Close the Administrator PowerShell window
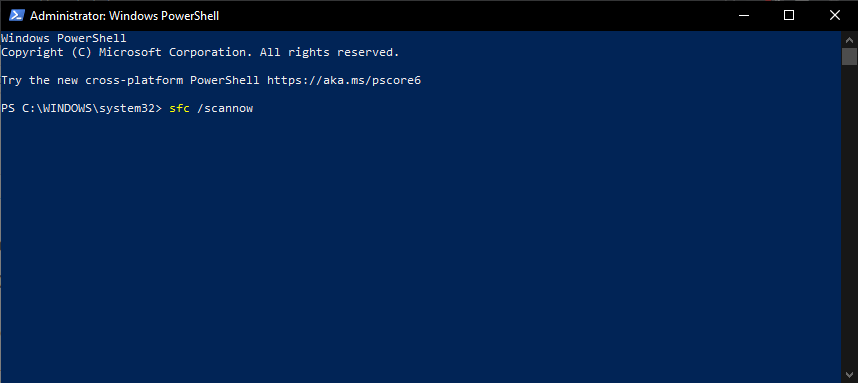Viewport: 858px width, 383px height. [x=834, y=15]
